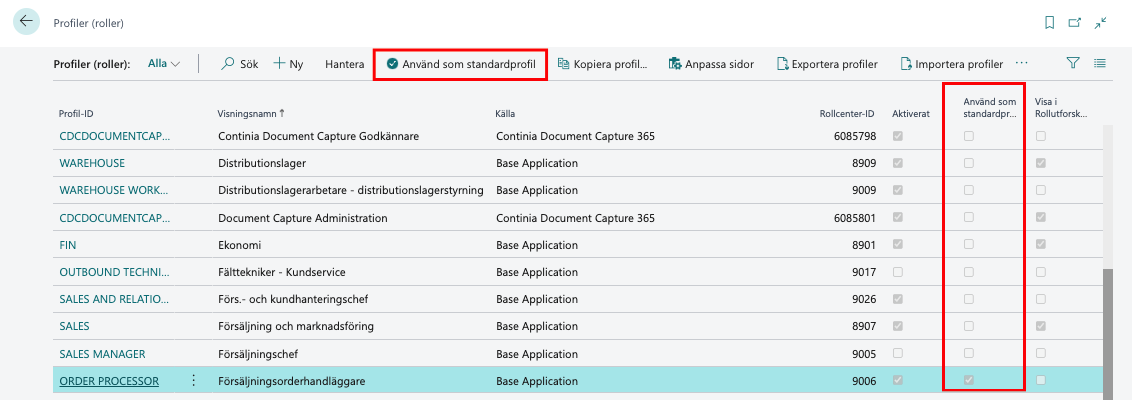Image resolution: width=1132 pixels, height=400 pixels.
Task: Click the back arrow button
Action: [25, 22]
